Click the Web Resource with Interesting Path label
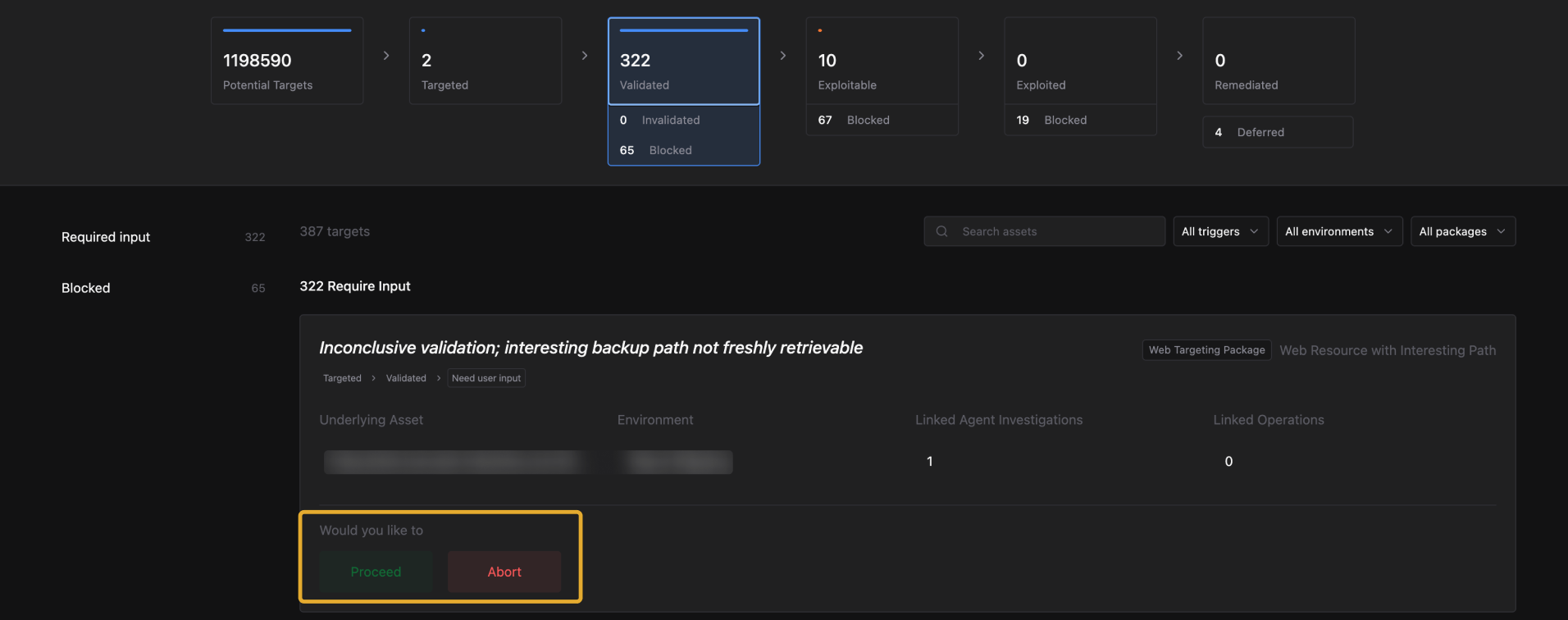This screenshot has width=1568, height=620. tap(1388, 350)
